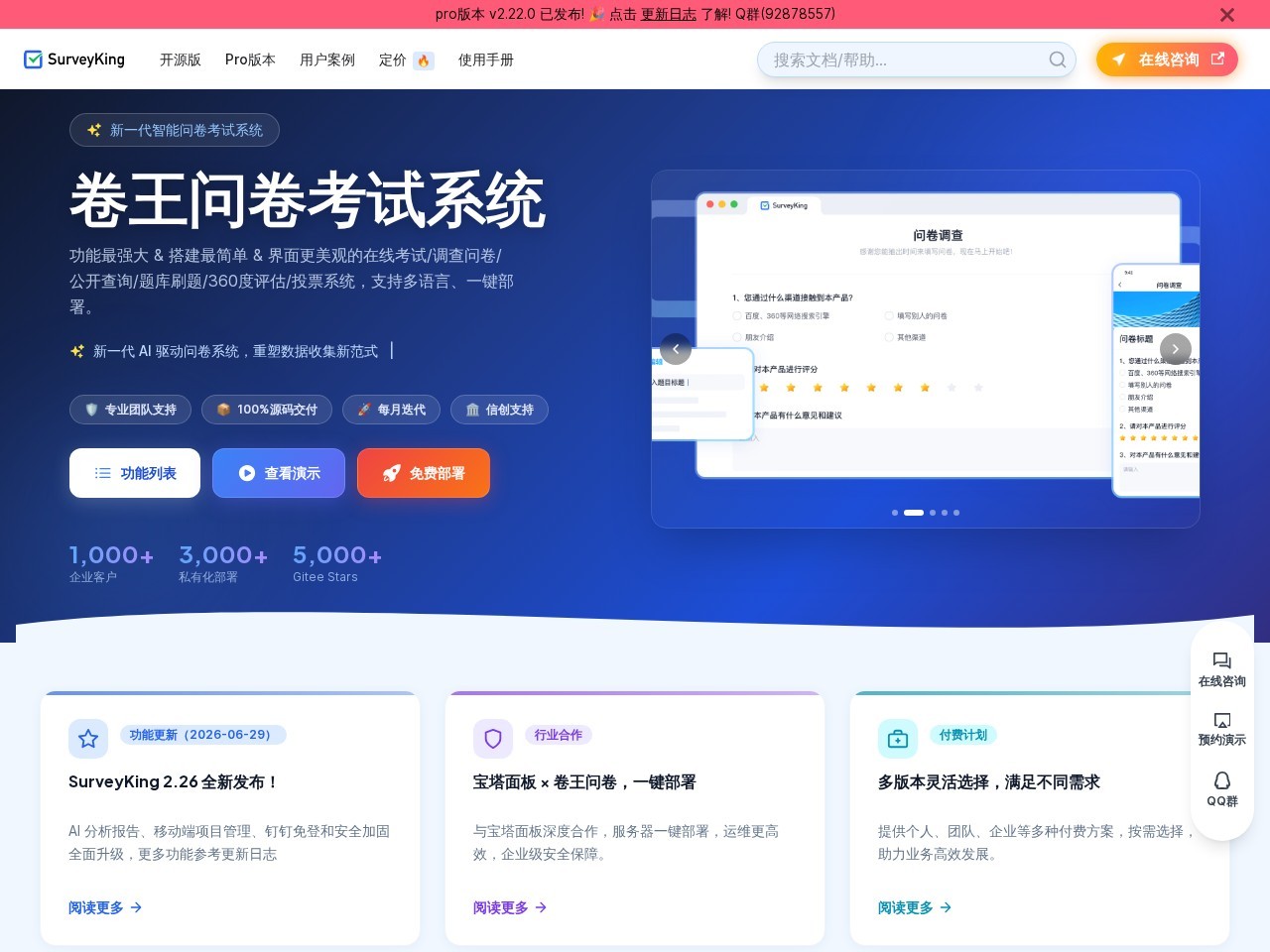Viewport: 1270px width, 952px height.
Task: Click the list icon in 功能列表 button
Action: click(102, 473)
